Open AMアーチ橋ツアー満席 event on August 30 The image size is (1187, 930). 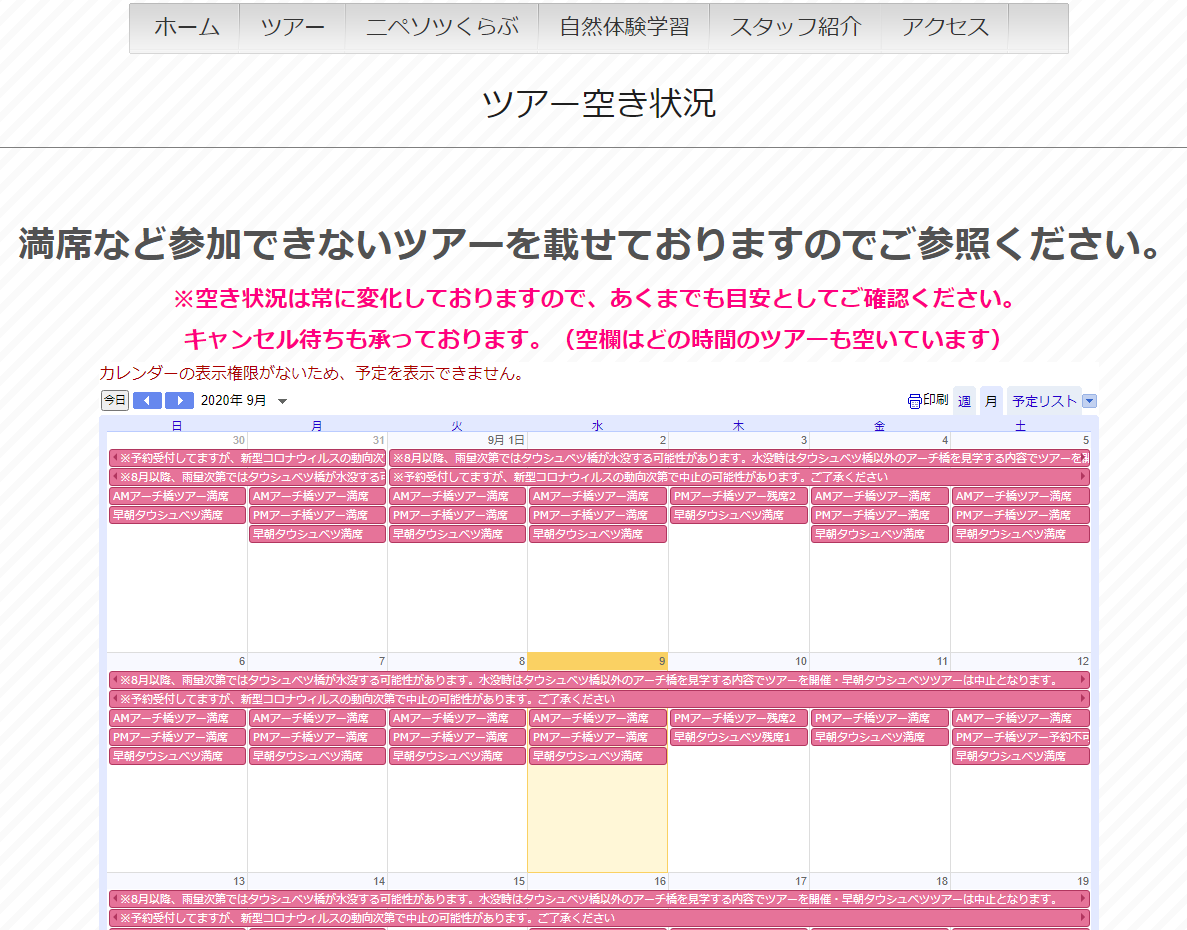[x=177, y=496]
